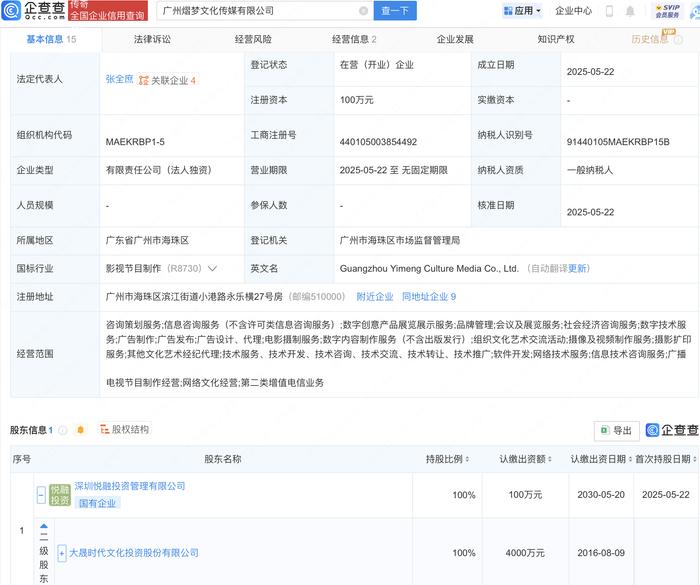Open the notification bell in the header
Image resolution: width=700 pixels, height=585 pixels.
[x=630, y=11]
